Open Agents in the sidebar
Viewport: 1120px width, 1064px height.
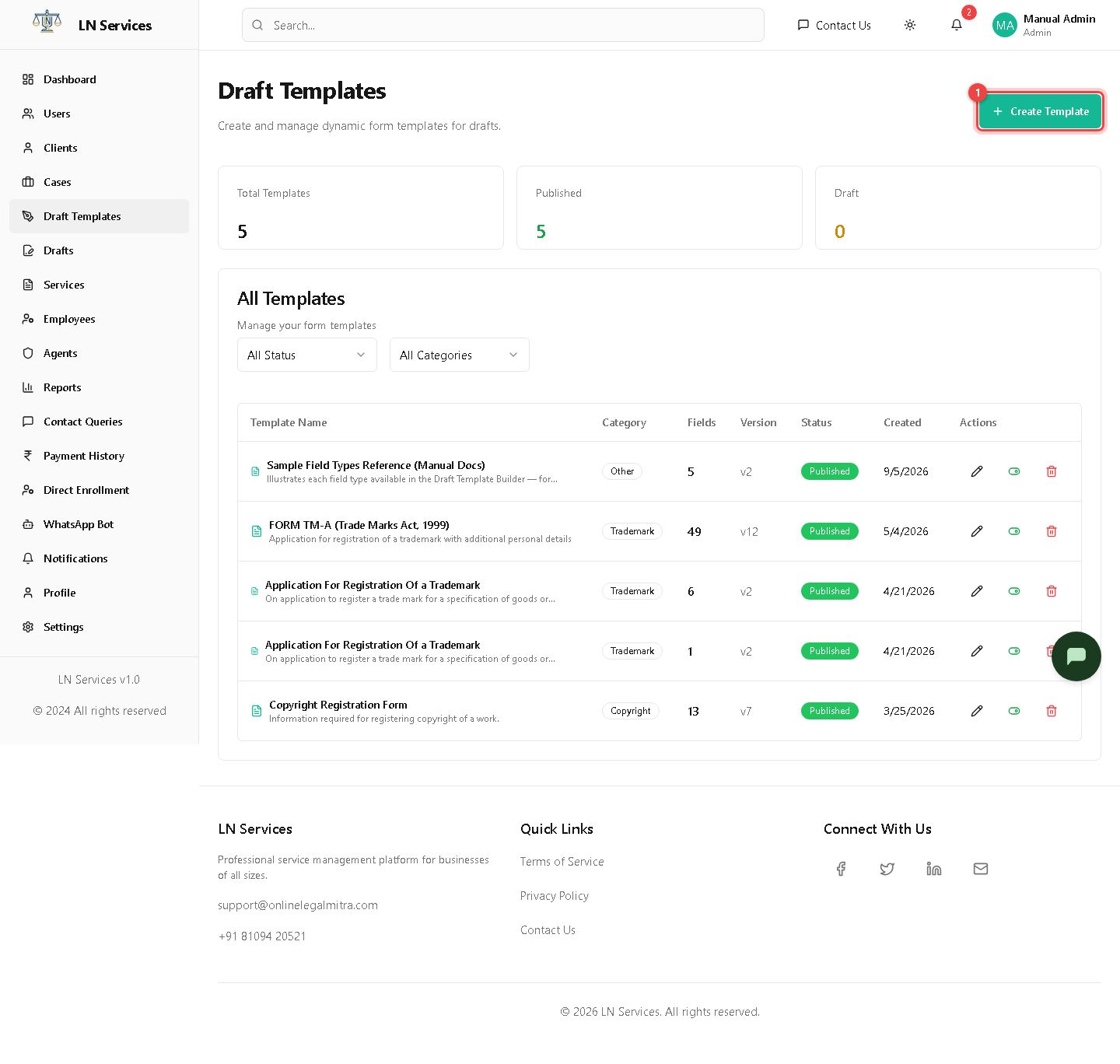coord(99,353)
